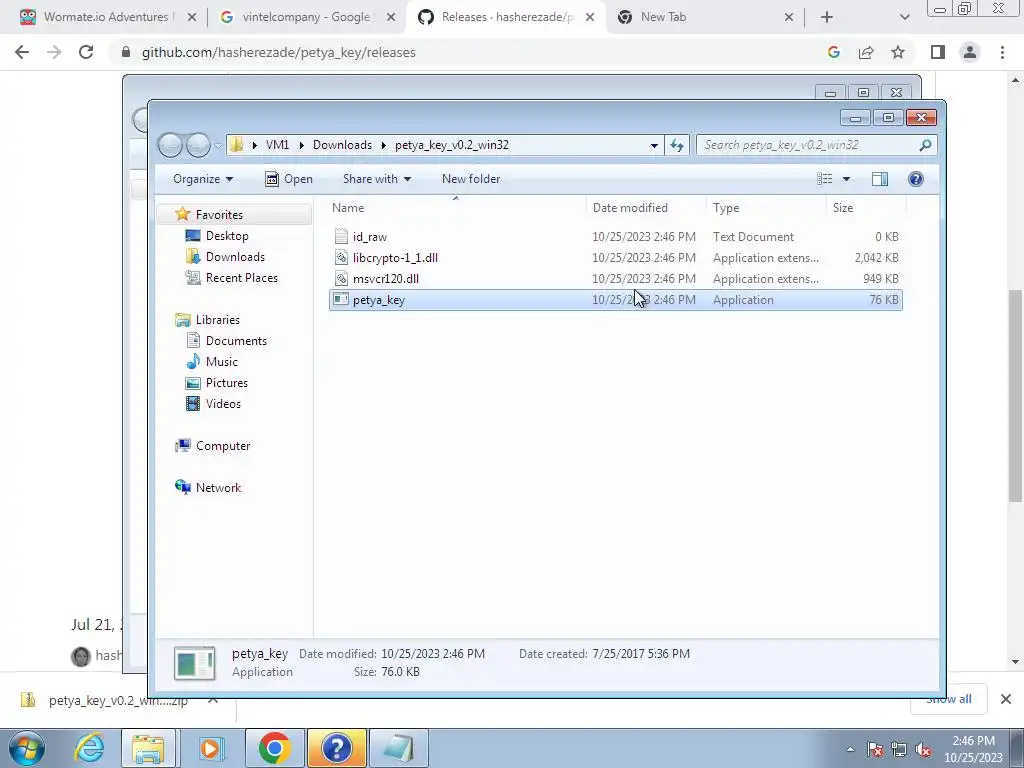The width and height of the screenshot is (1024, 768).
Task: Open the Pictures library
Action: pyautogui.click(x=227, y=383)
